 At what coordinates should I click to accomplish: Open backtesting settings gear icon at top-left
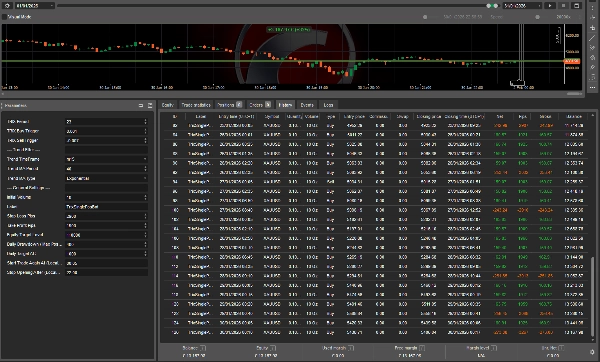(x=7, y=5)
